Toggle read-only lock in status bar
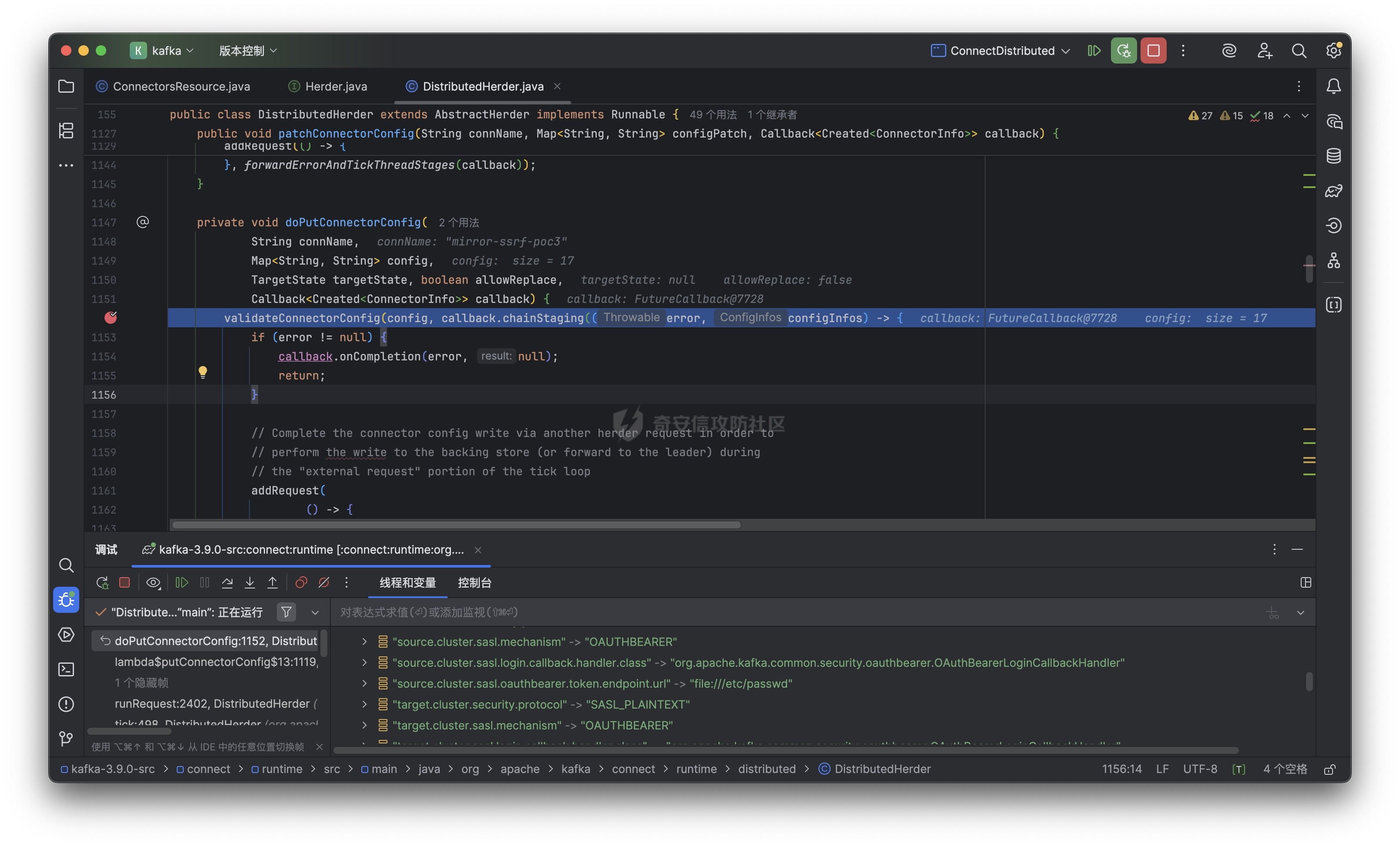The height and width of the screenshot is (847, 1400). (1329, 769)
